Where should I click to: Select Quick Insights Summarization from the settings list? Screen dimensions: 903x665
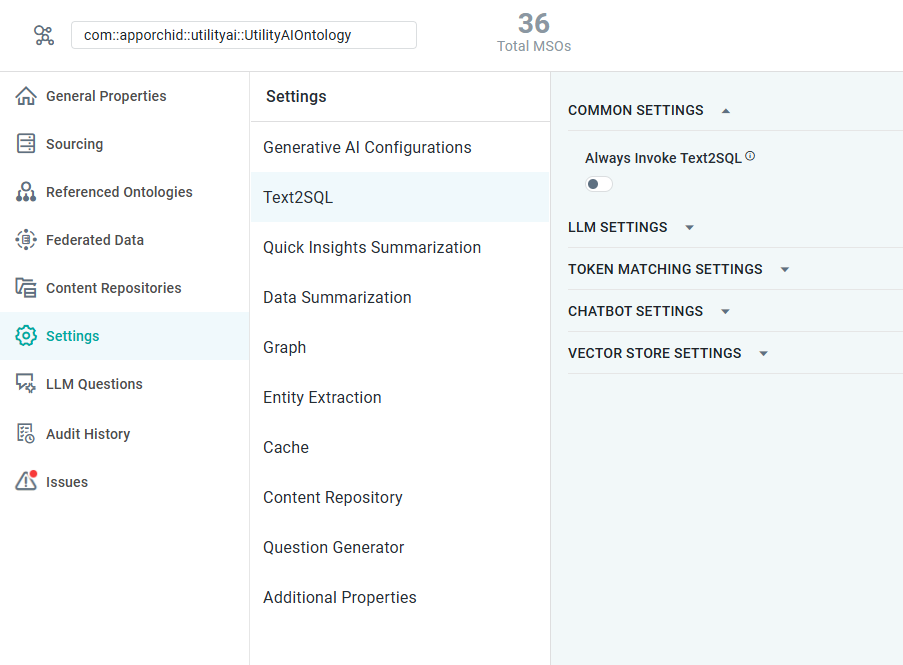[372, 247]
